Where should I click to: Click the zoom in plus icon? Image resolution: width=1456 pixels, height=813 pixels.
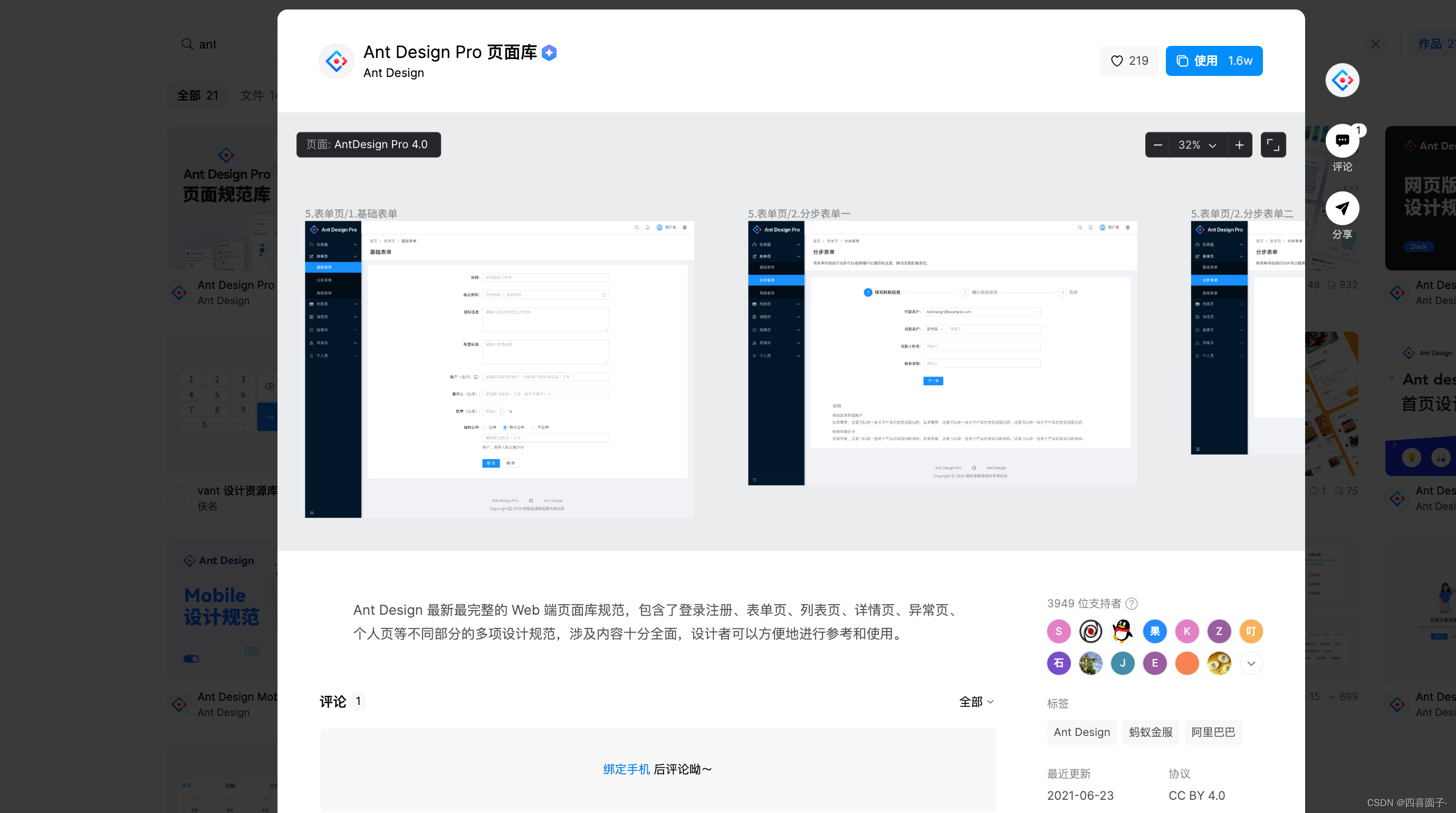point(1239,145)
